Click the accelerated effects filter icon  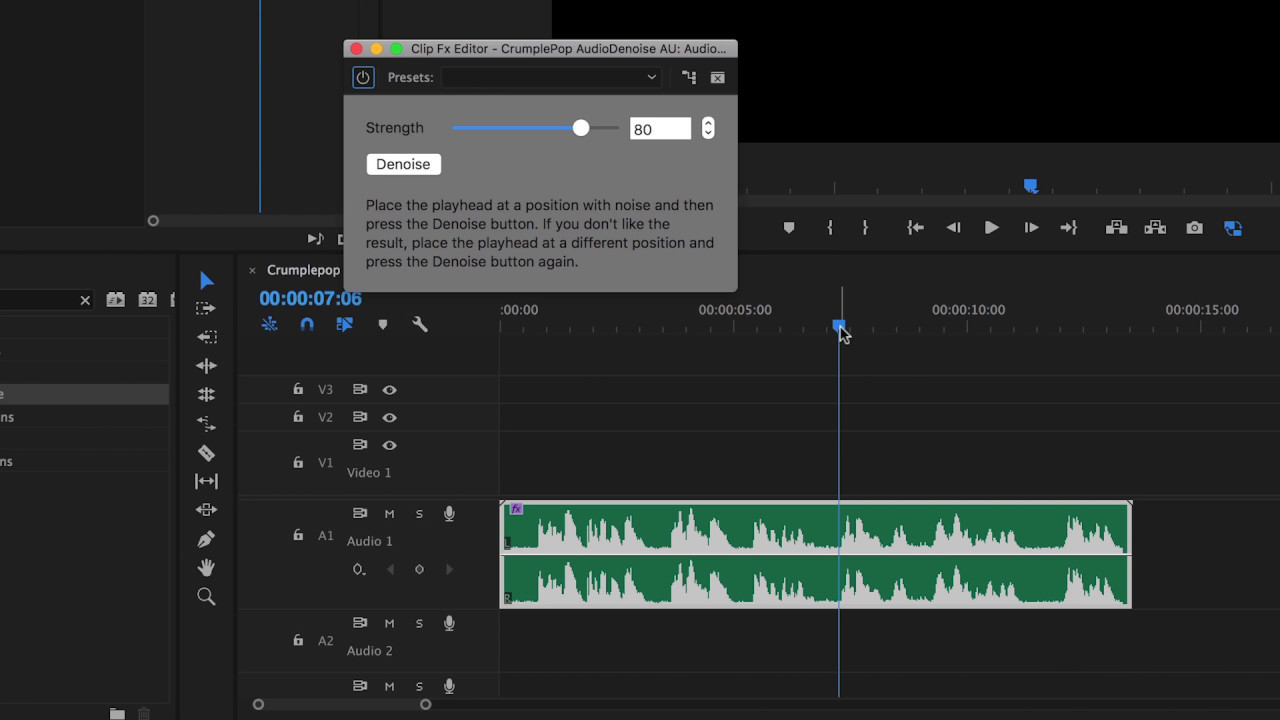click(116, 299)
